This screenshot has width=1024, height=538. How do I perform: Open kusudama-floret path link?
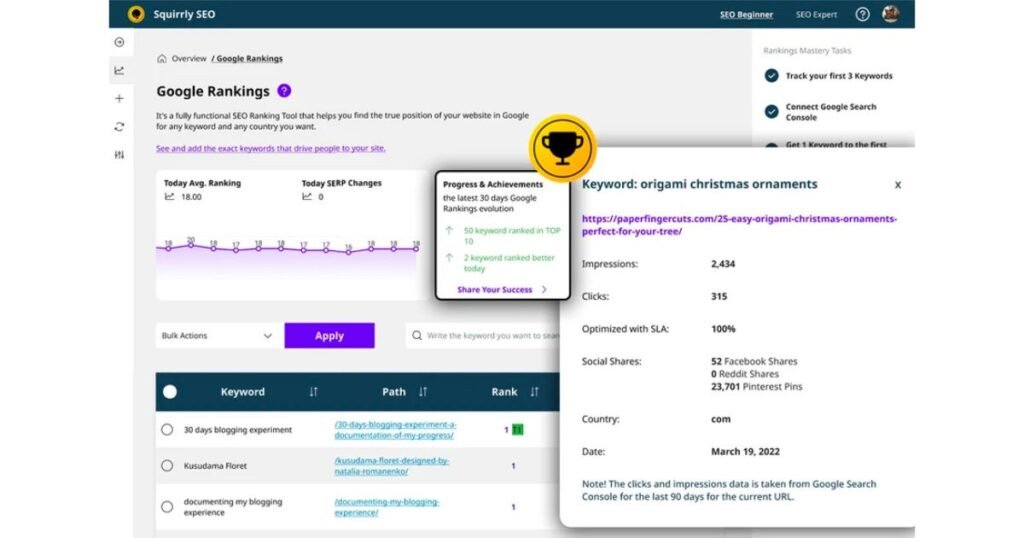point(391,466)
